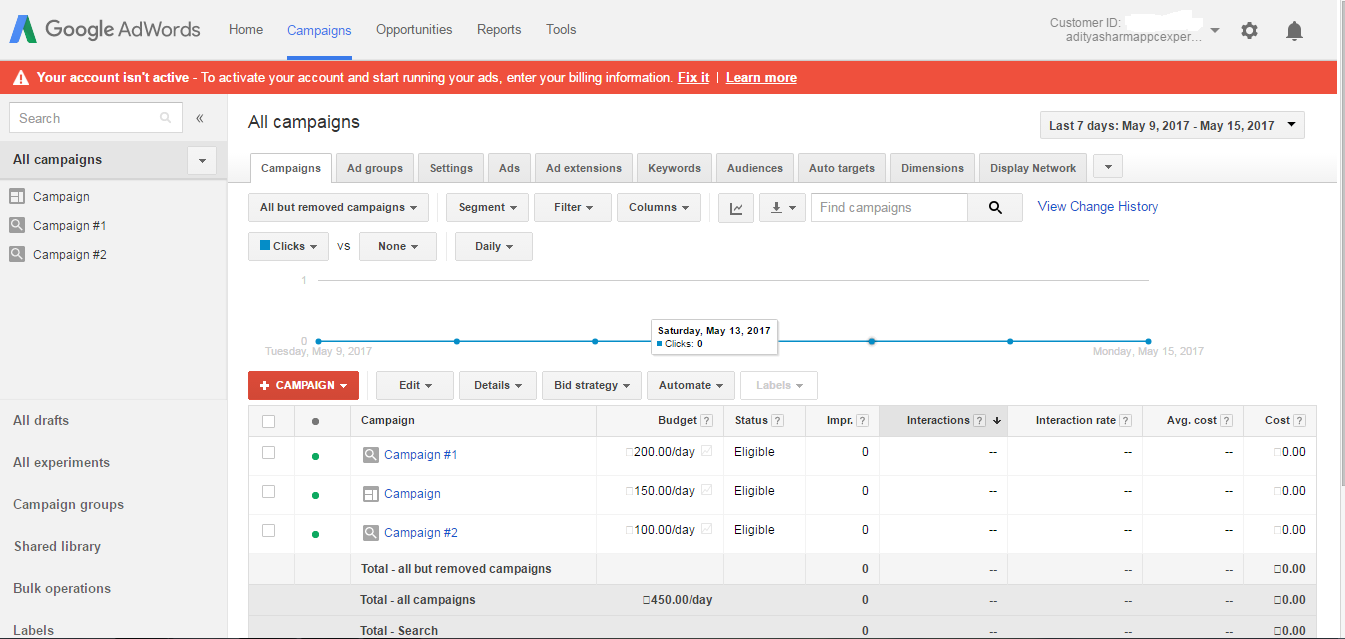Open the download report icon menu
Image resolution: width=1345 pixels, height=639 pixels.
coord(782,208)
